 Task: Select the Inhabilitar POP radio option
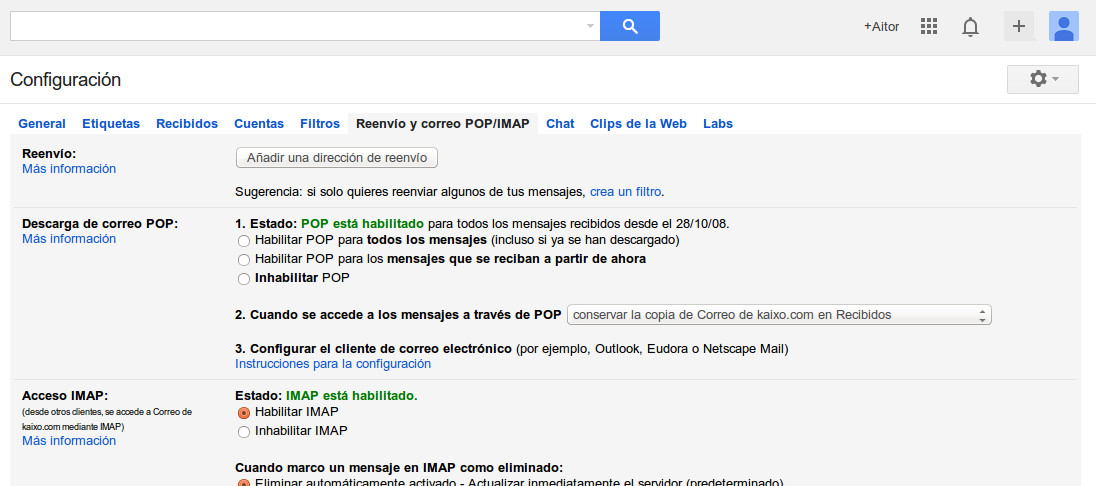coord(243,278)
